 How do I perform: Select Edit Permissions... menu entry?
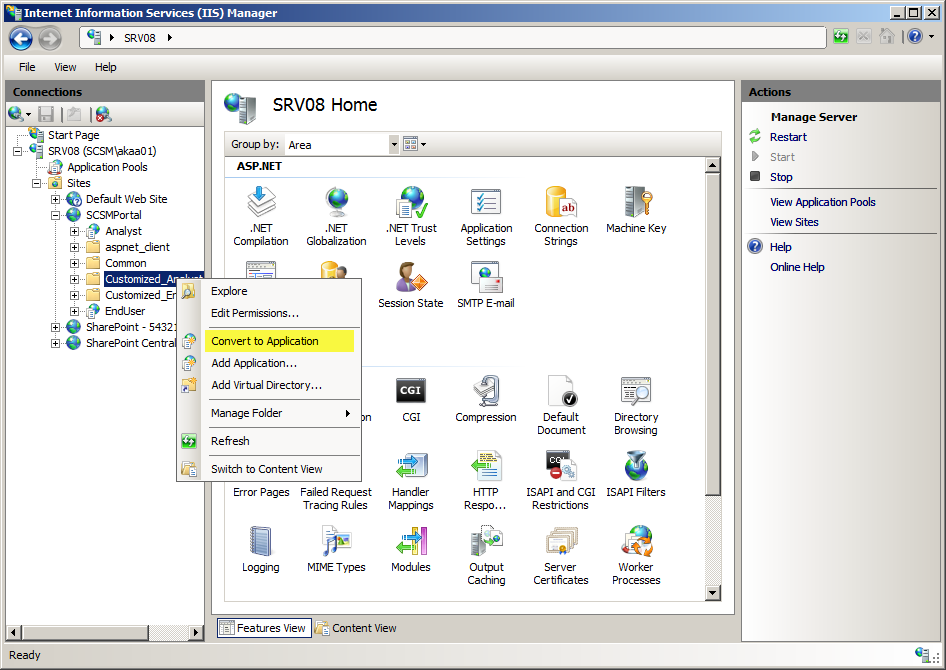click(x=269, y=313)
